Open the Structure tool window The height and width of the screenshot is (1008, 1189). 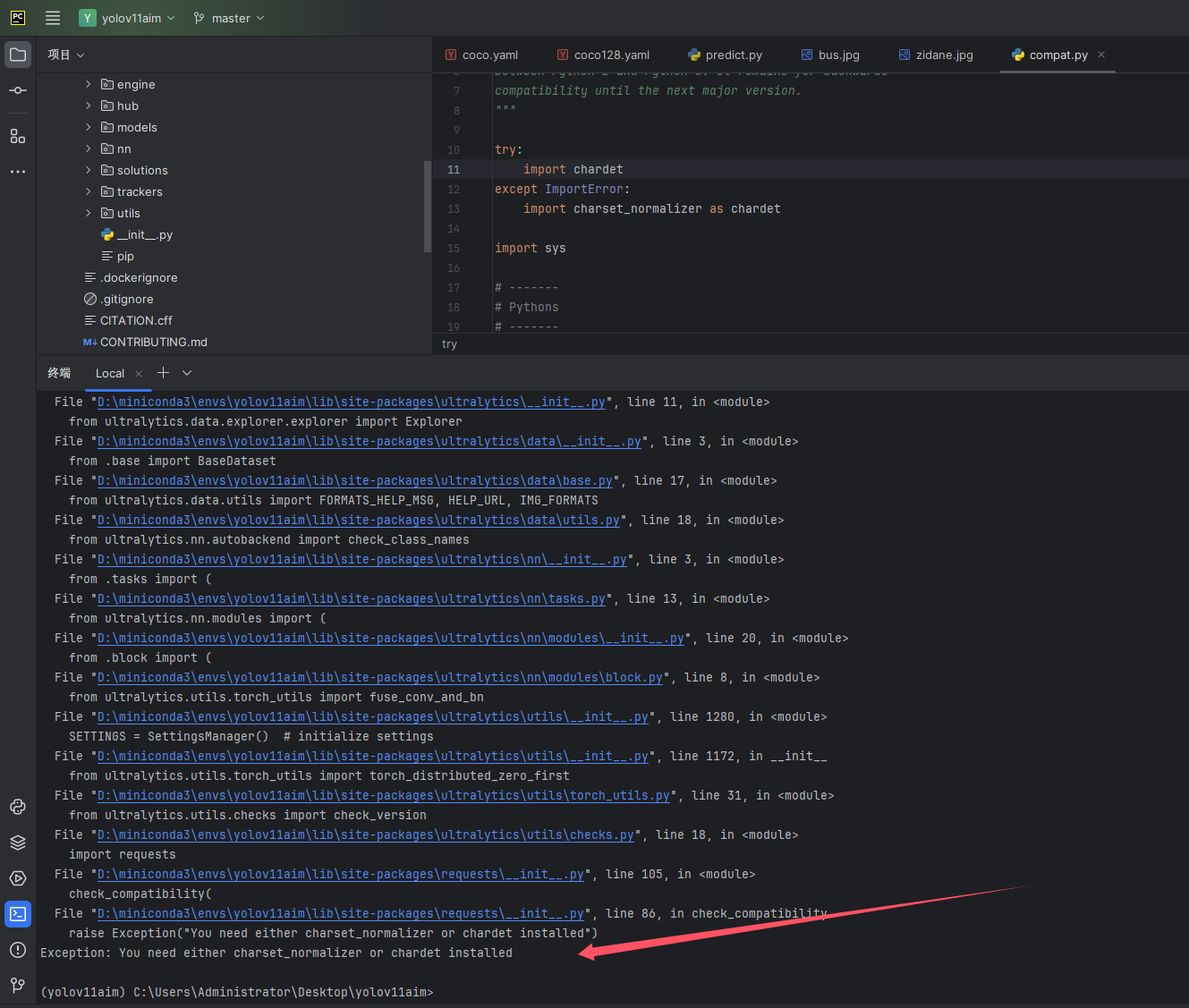18,135
